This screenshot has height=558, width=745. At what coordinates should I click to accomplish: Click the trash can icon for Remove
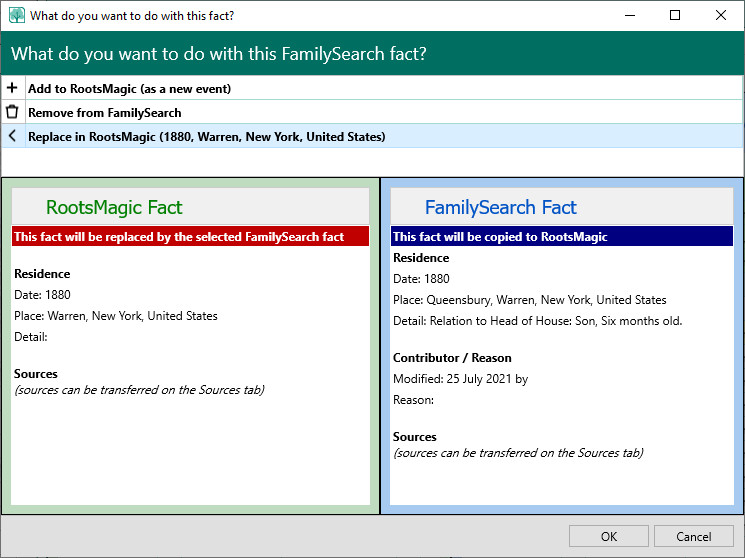pyautogui.click(x=12, y=112)
